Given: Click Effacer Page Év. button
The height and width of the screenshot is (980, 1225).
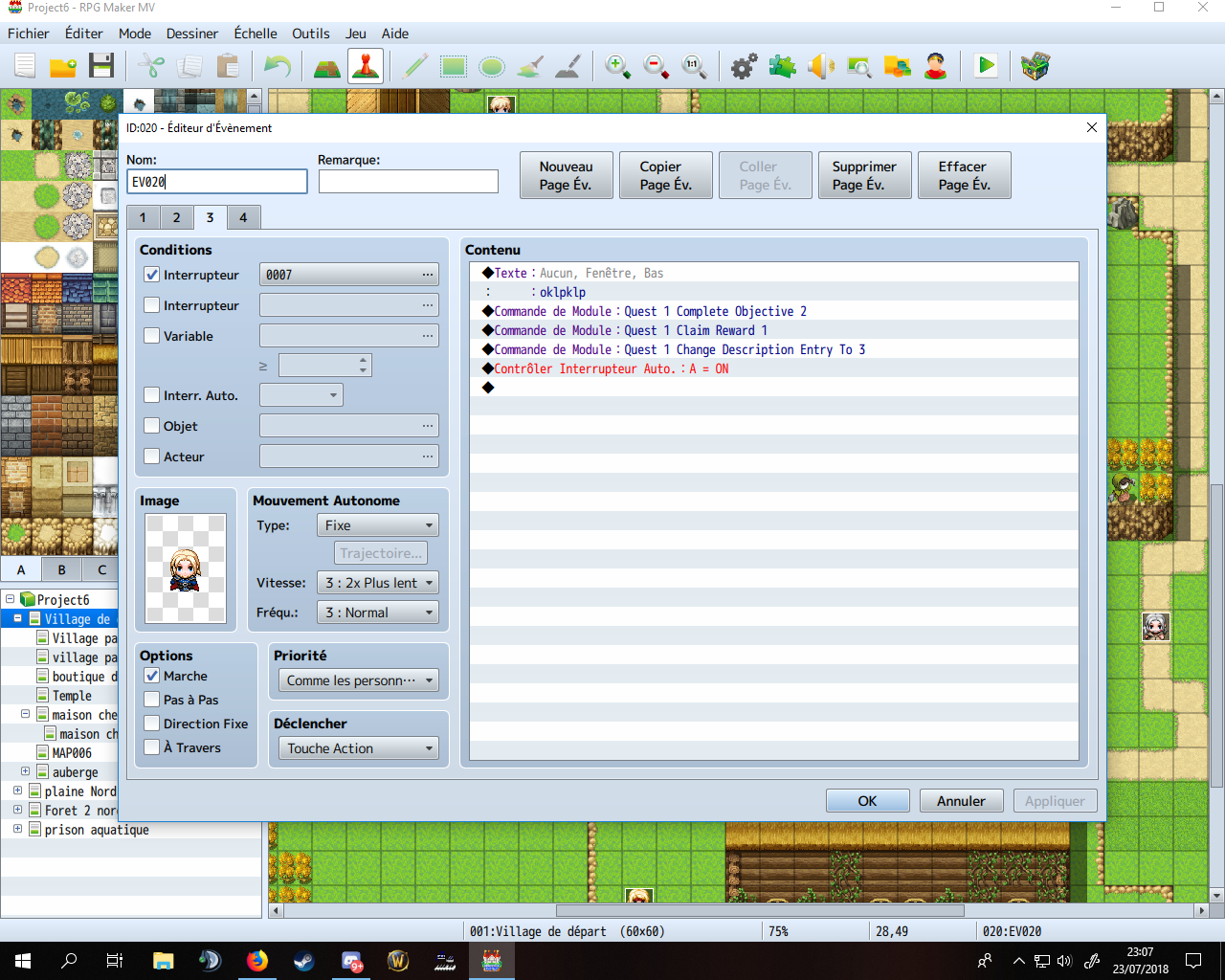Looking at the screenshot, I should [x=965, y=175].
